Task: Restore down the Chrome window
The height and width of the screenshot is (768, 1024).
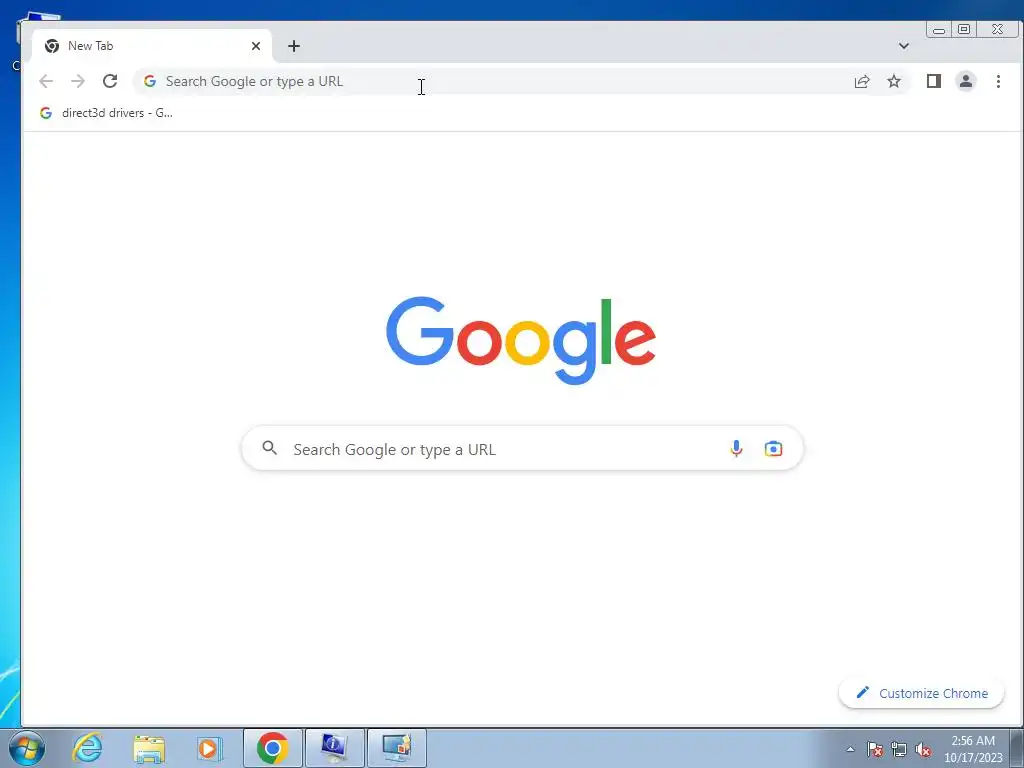Action: (964, 29)
